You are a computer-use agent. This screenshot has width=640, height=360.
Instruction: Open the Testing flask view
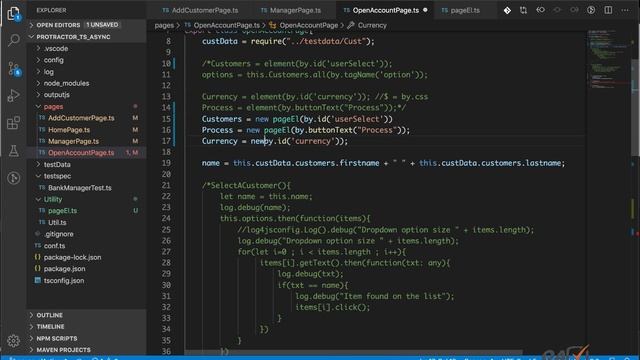click(13, 151)
